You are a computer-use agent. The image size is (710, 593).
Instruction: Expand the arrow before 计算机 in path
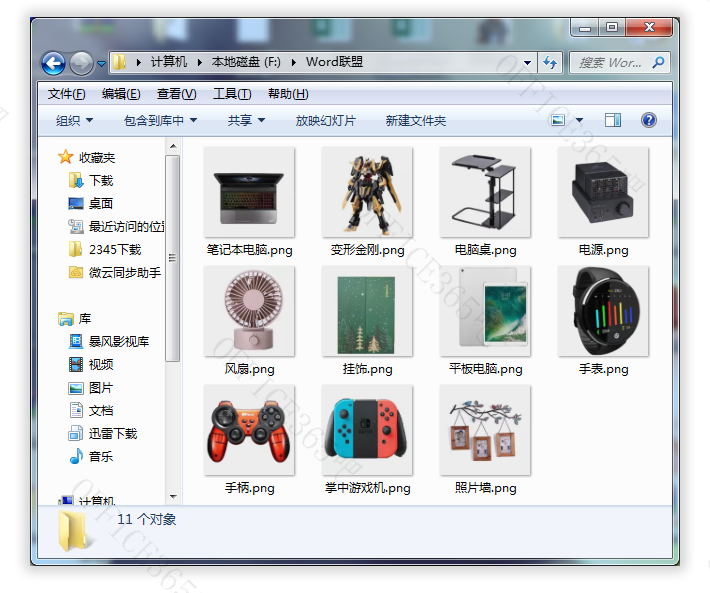tap(139, 62)
